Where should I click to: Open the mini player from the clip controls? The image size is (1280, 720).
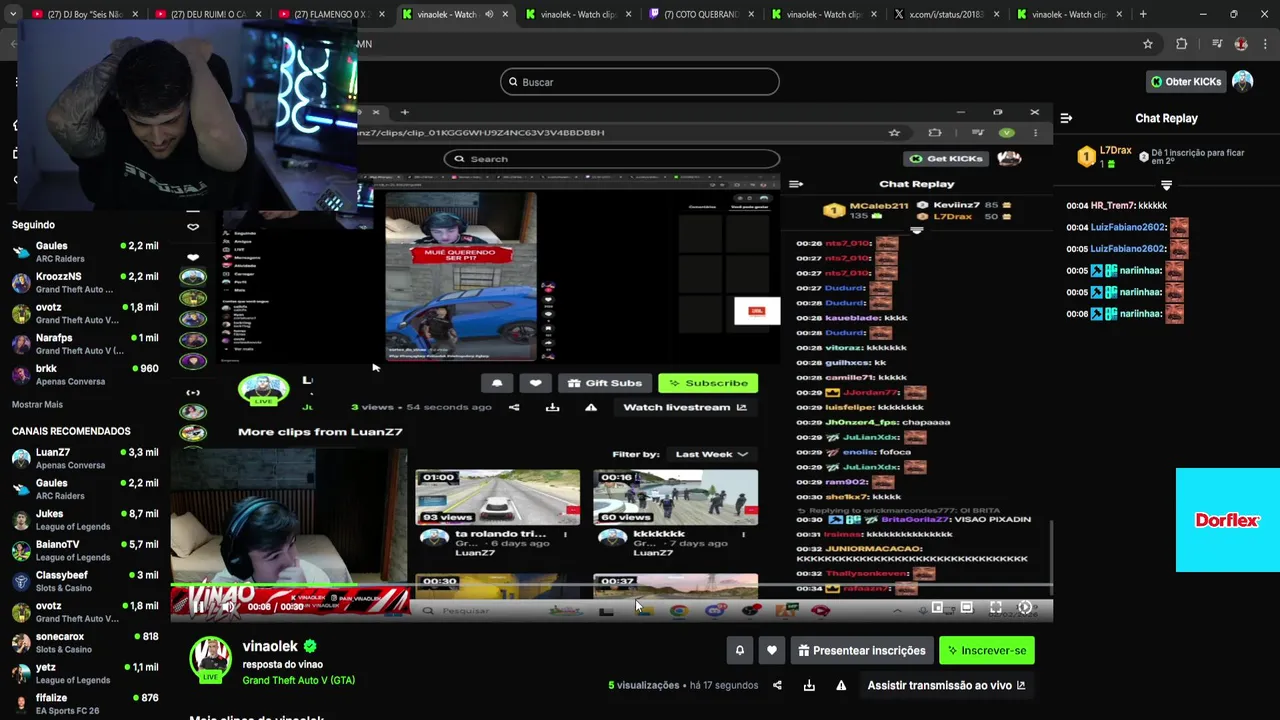coord(937,607)
